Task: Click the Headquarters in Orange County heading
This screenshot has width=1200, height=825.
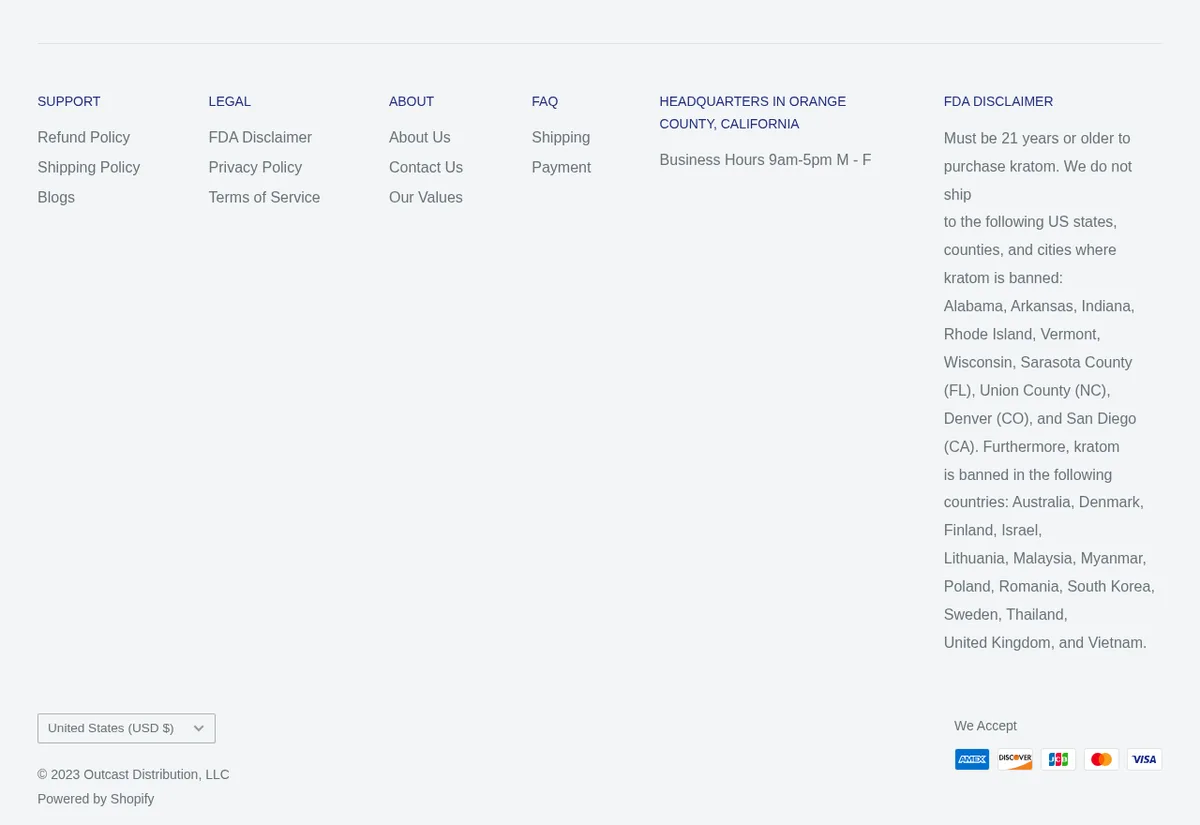Action: coord(753,112)
